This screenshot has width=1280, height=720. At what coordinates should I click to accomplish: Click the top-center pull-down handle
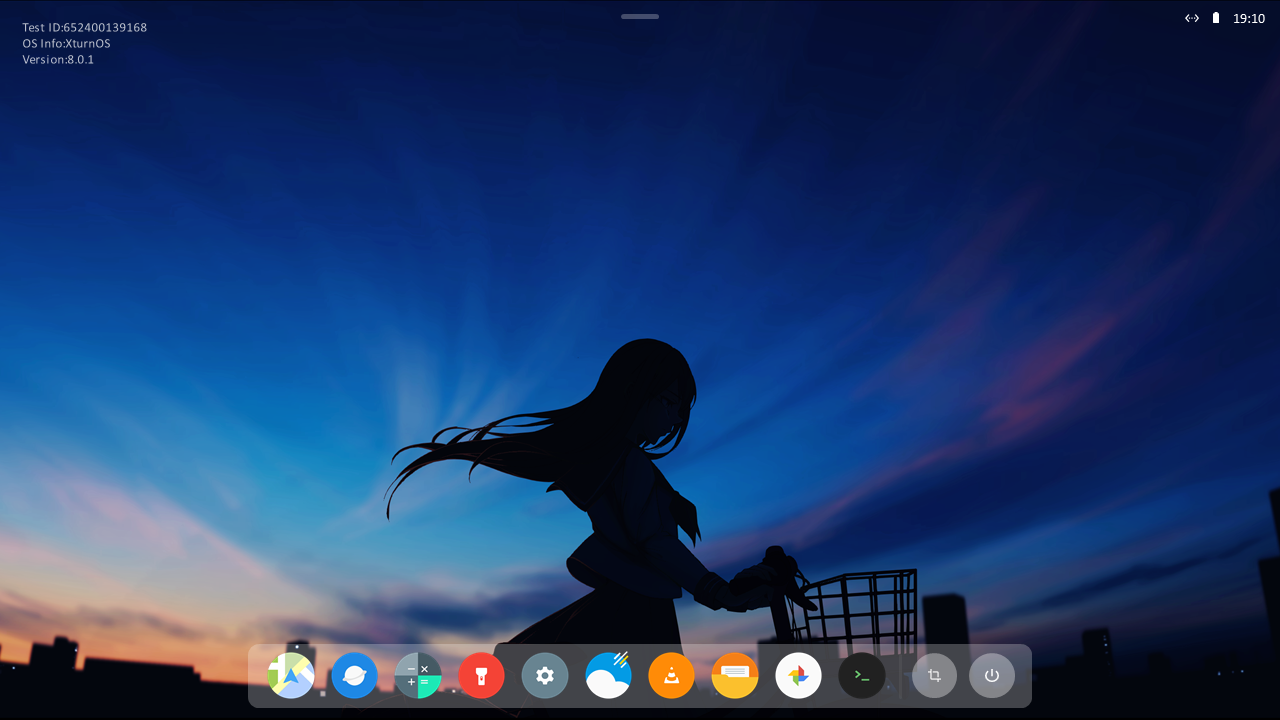click(640, 16)
